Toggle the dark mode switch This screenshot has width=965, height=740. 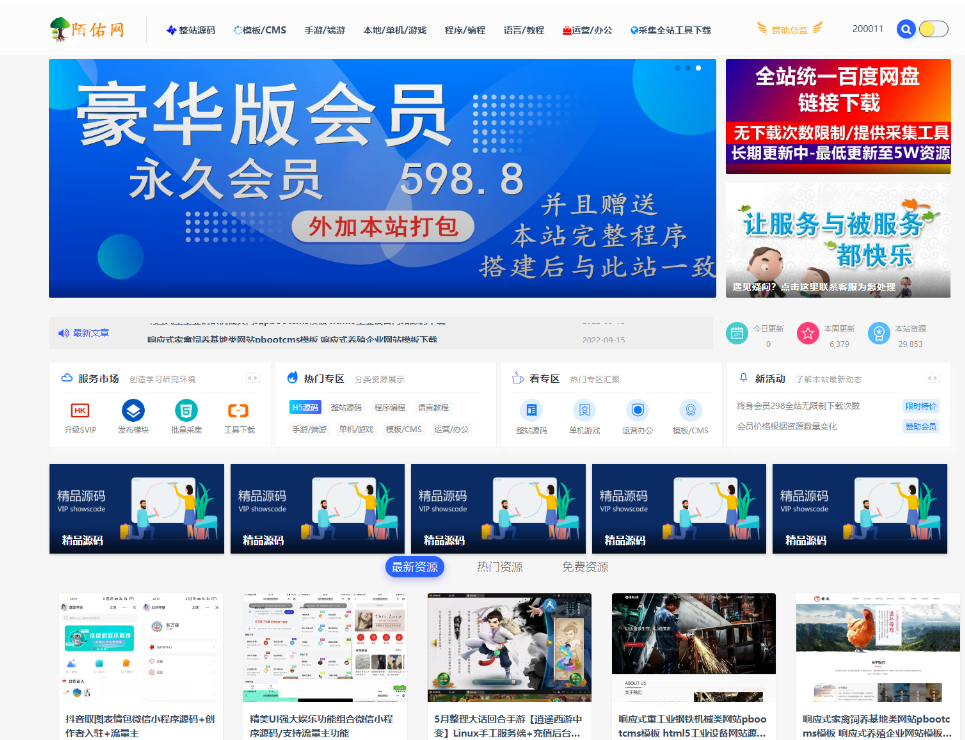(933, 29)
